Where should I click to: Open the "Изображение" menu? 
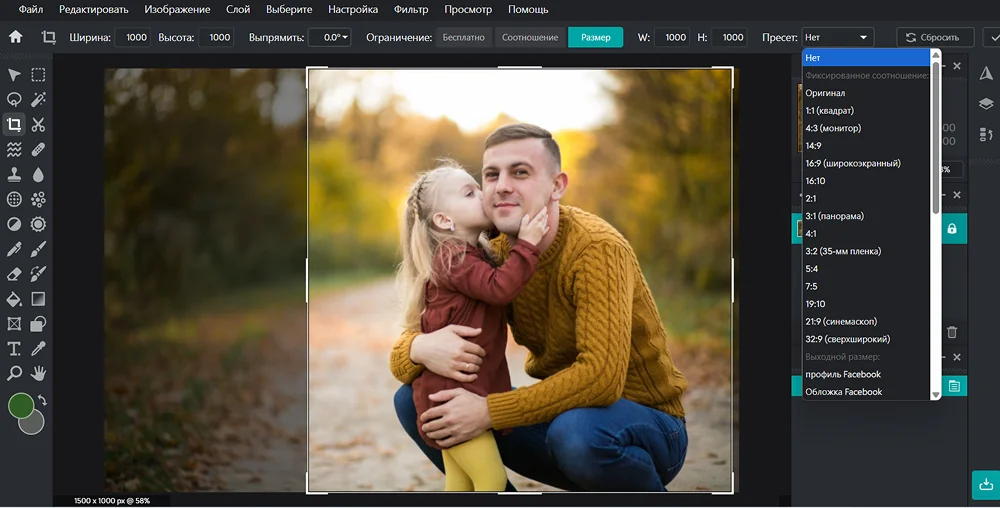coord(177,9)
